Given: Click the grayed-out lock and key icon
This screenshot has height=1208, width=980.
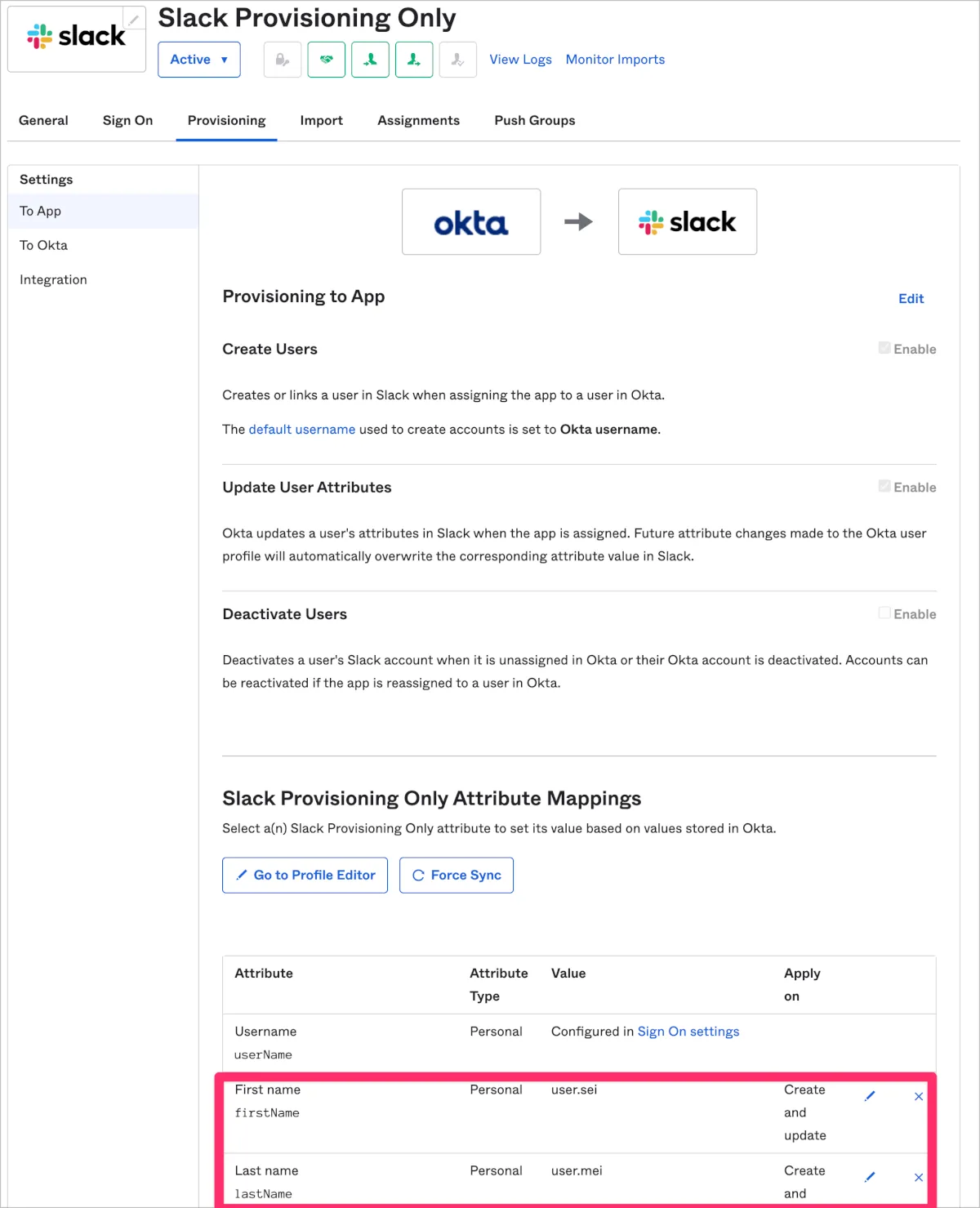Looking at the screenshot, I should click(283, 60).
